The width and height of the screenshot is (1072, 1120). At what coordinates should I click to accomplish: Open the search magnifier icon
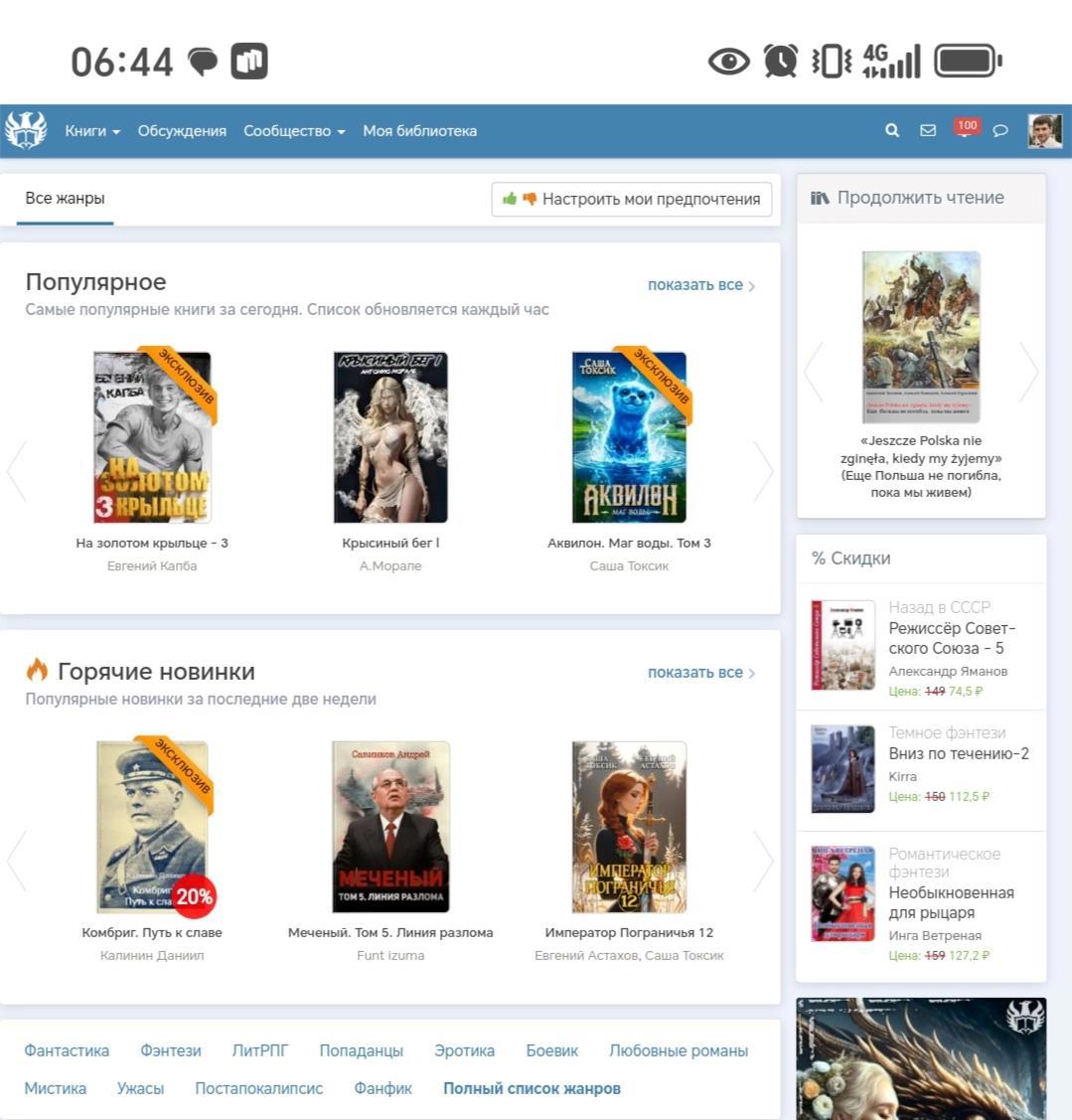click(x=892, y=130)
